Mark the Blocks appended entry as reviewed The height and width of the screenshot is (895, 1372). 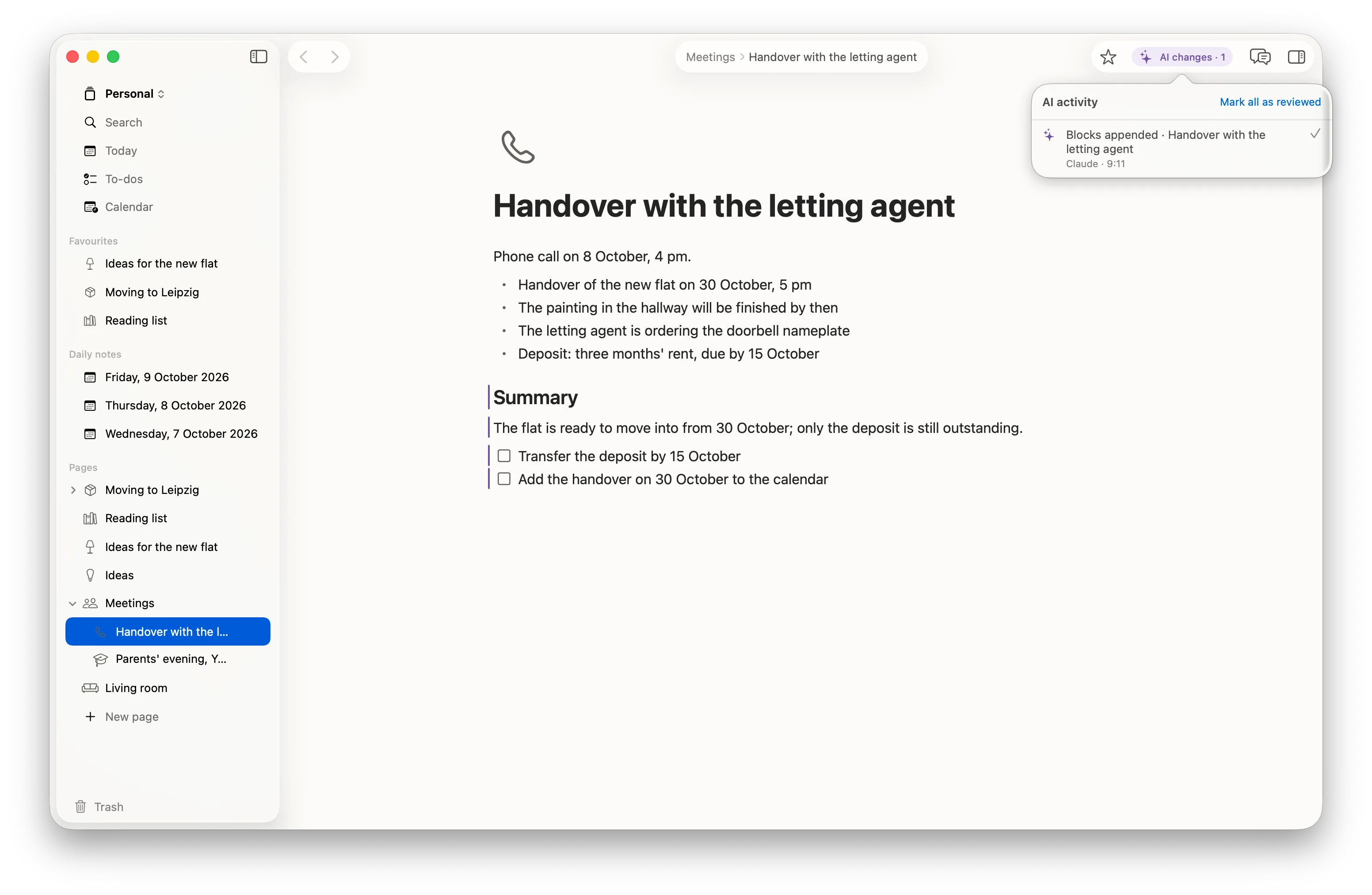pos(1315,134)
